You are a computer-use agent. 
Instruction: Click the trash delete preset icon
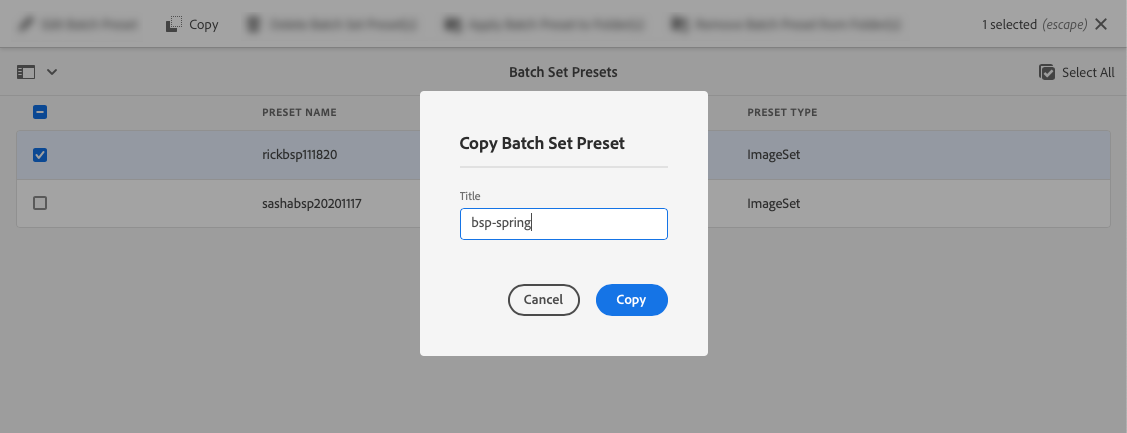[x=256, y=24]
